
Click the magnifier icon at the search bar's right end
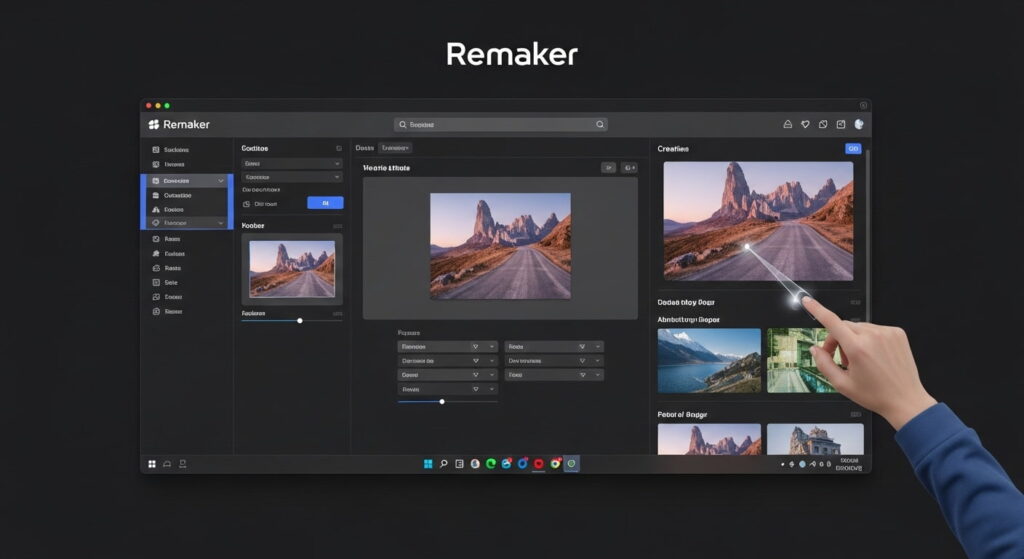click(600, 125)
